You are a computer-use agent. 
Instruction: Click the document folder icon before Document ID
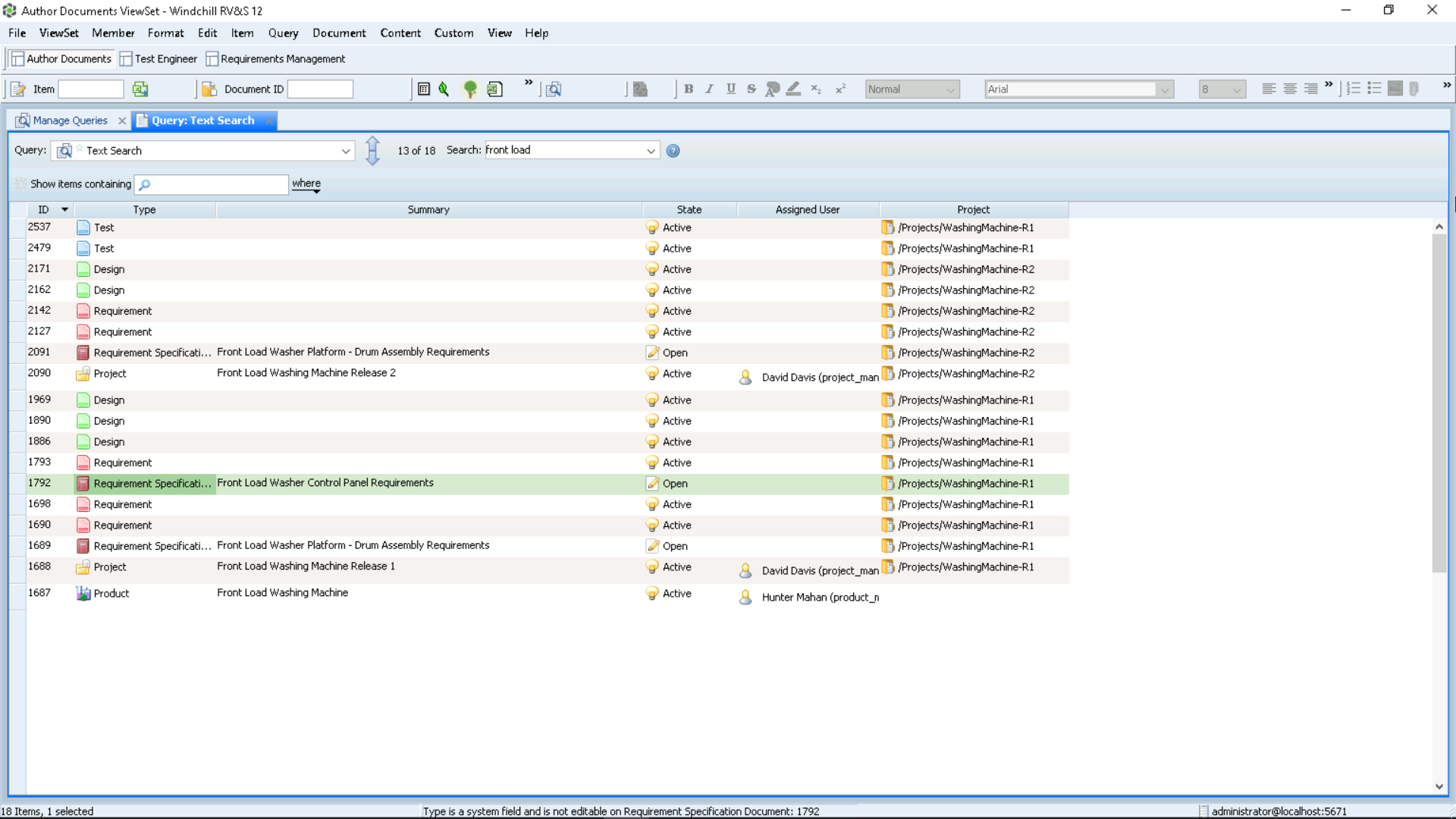pos(209,89)
